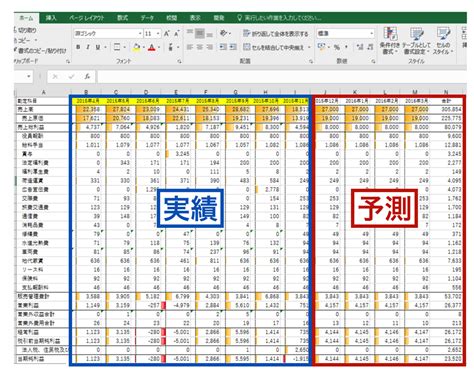Click the cut (切り取り) icon

(x=15, y=30)
